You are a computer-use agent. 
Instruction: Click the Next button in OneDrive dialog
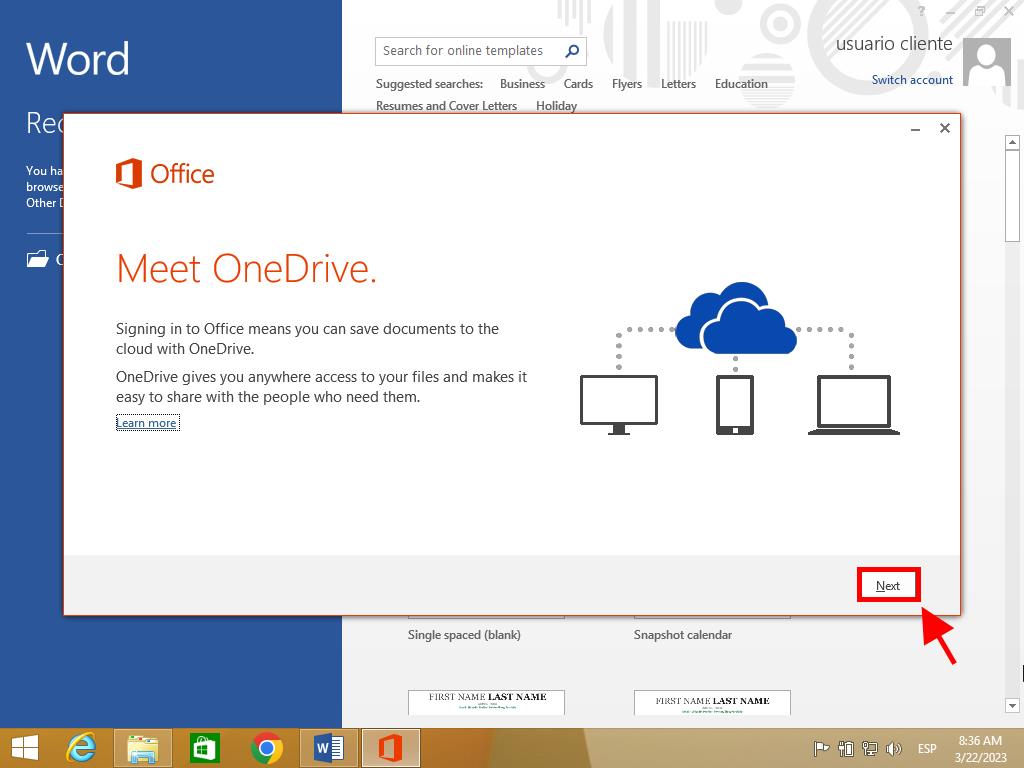coord(887,586)
